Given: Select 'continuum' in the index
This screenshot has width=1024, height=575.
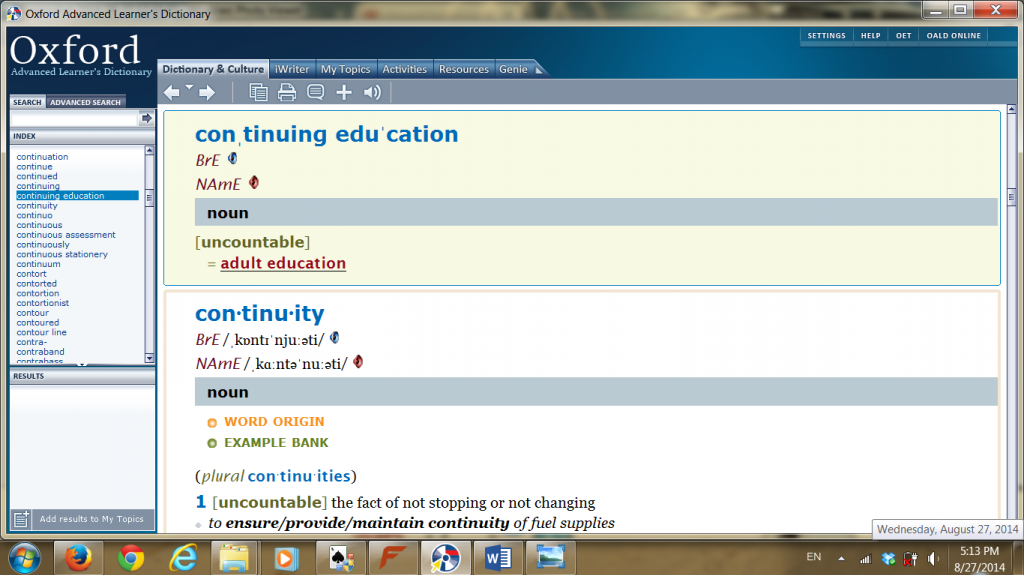Looking at the screenshot, I should pos(39,265).
